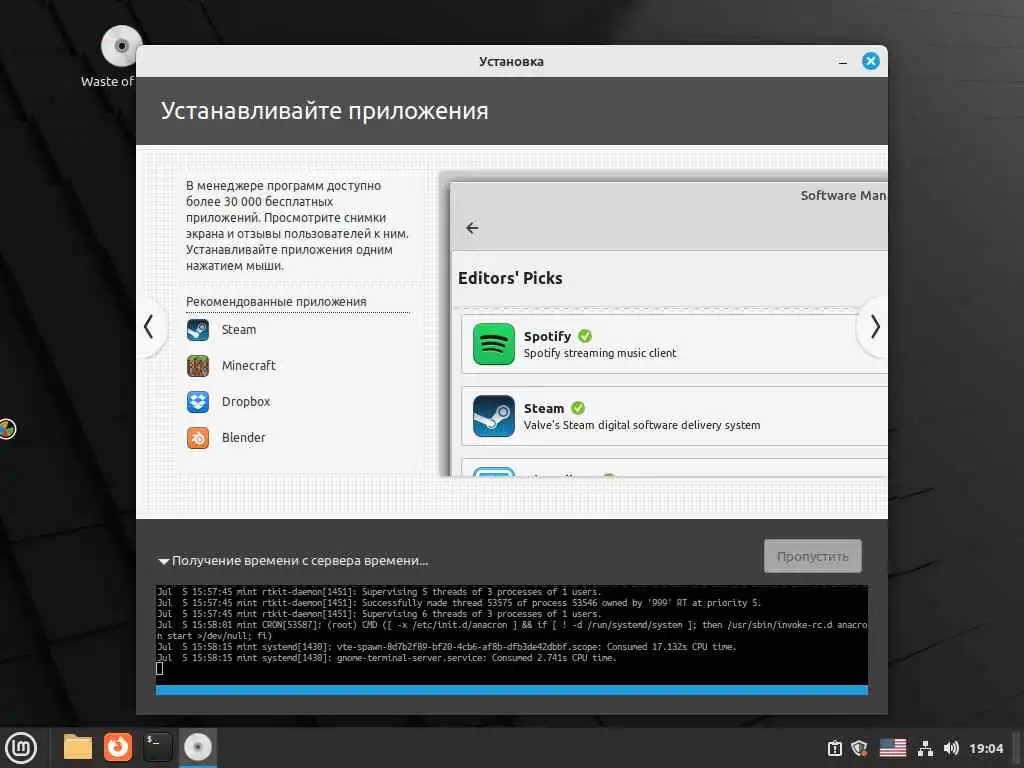Click inside the installer log terminal
Screen dimensions: 1024x768
click(511, 634)
